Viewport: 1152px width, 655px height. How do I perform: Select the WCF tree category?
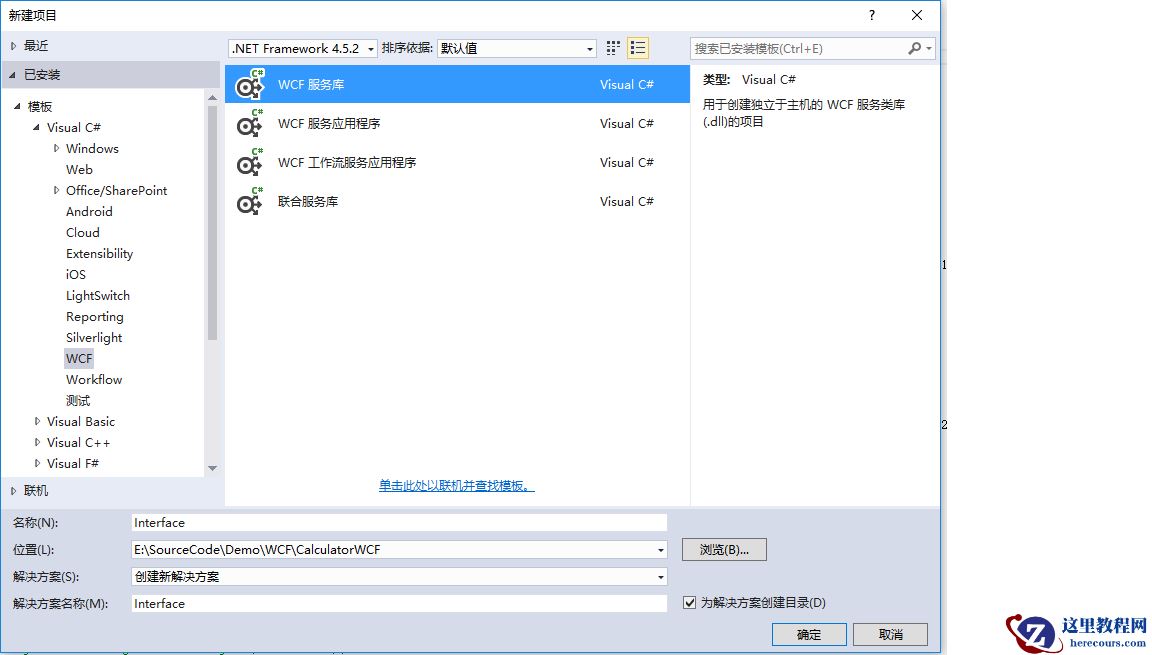point(79,359)
